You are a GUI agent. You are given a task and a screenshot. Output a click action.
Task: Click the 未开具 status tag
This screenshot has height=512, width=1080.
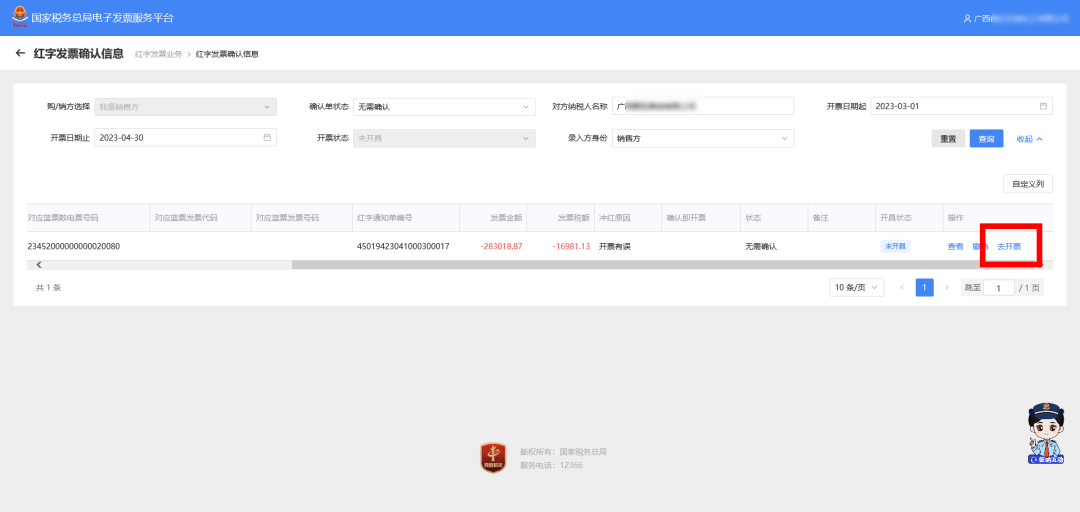pyautogui.click(x=895, y=246)
